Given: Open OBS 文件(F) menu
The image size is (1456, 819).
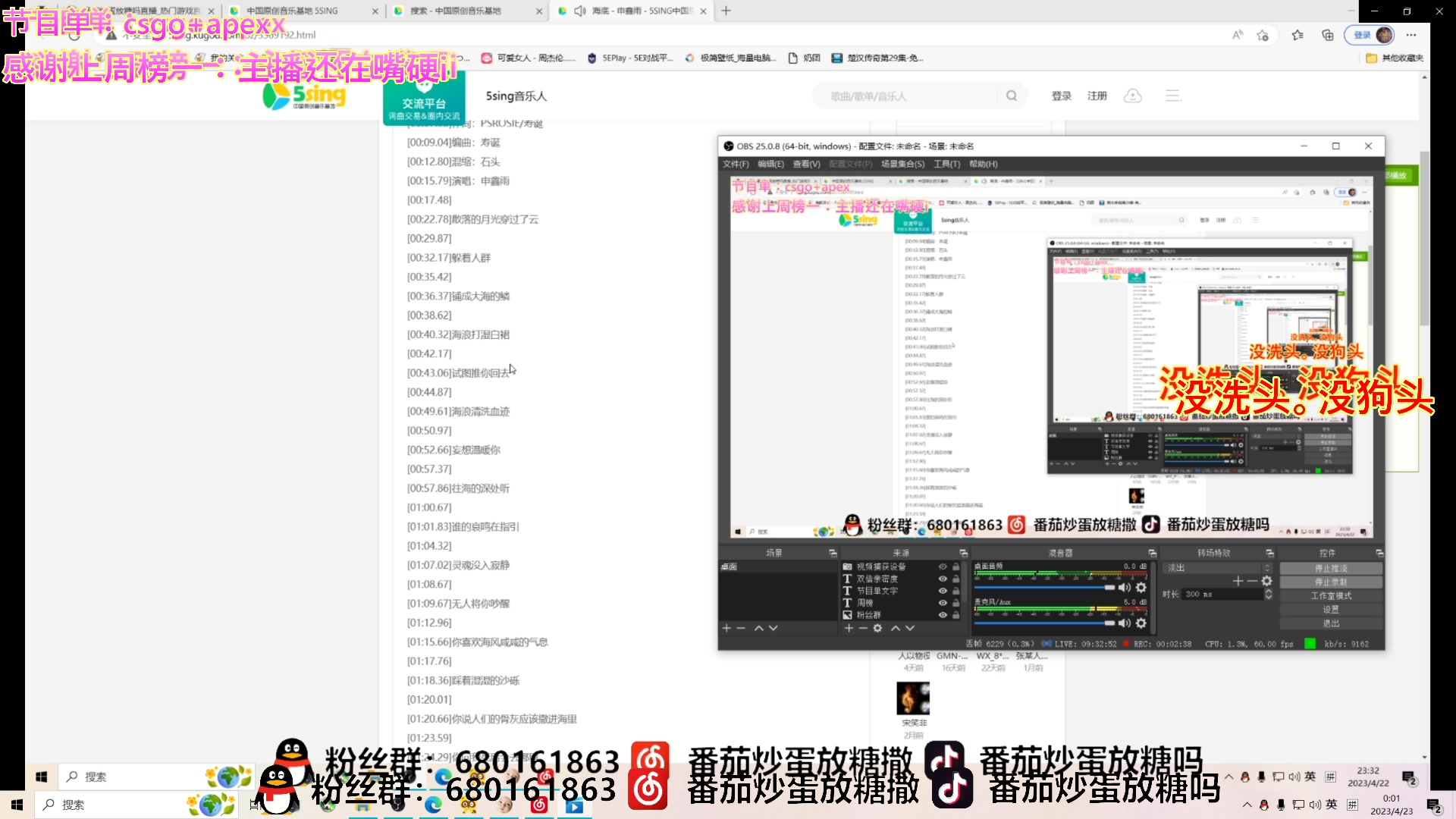Looking at the screenshot, I should tap(735, 164).
